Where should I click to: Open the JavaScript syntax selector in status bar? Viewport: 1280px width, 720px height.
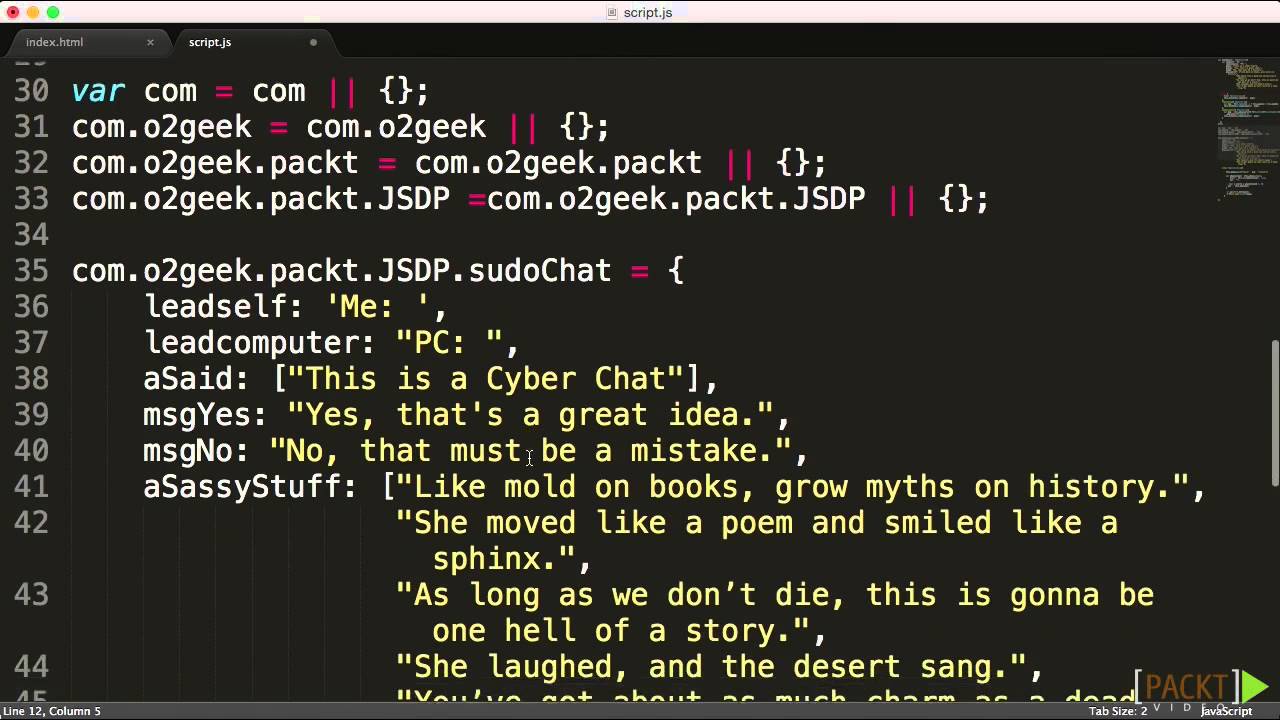coord(1226,711)
